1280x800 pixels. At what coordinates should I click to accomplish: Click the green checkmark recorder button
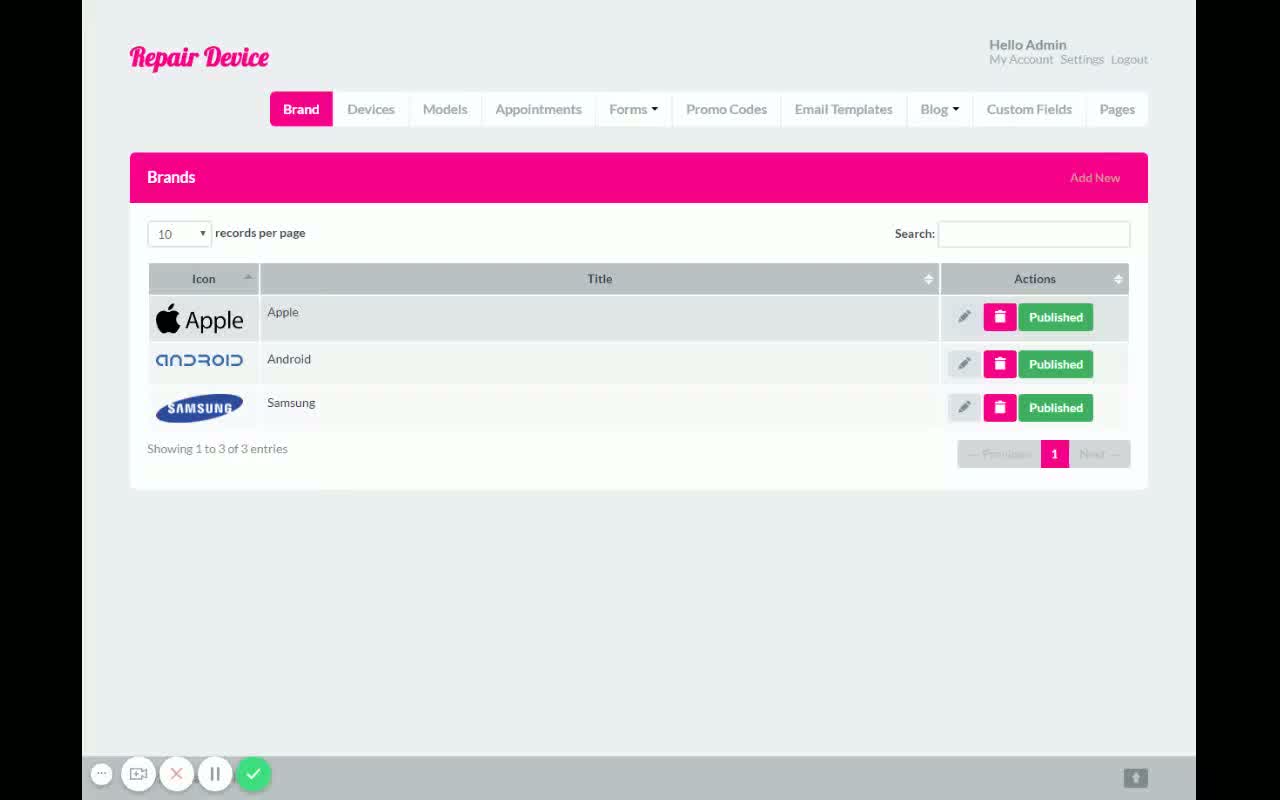tap(254, 774)
